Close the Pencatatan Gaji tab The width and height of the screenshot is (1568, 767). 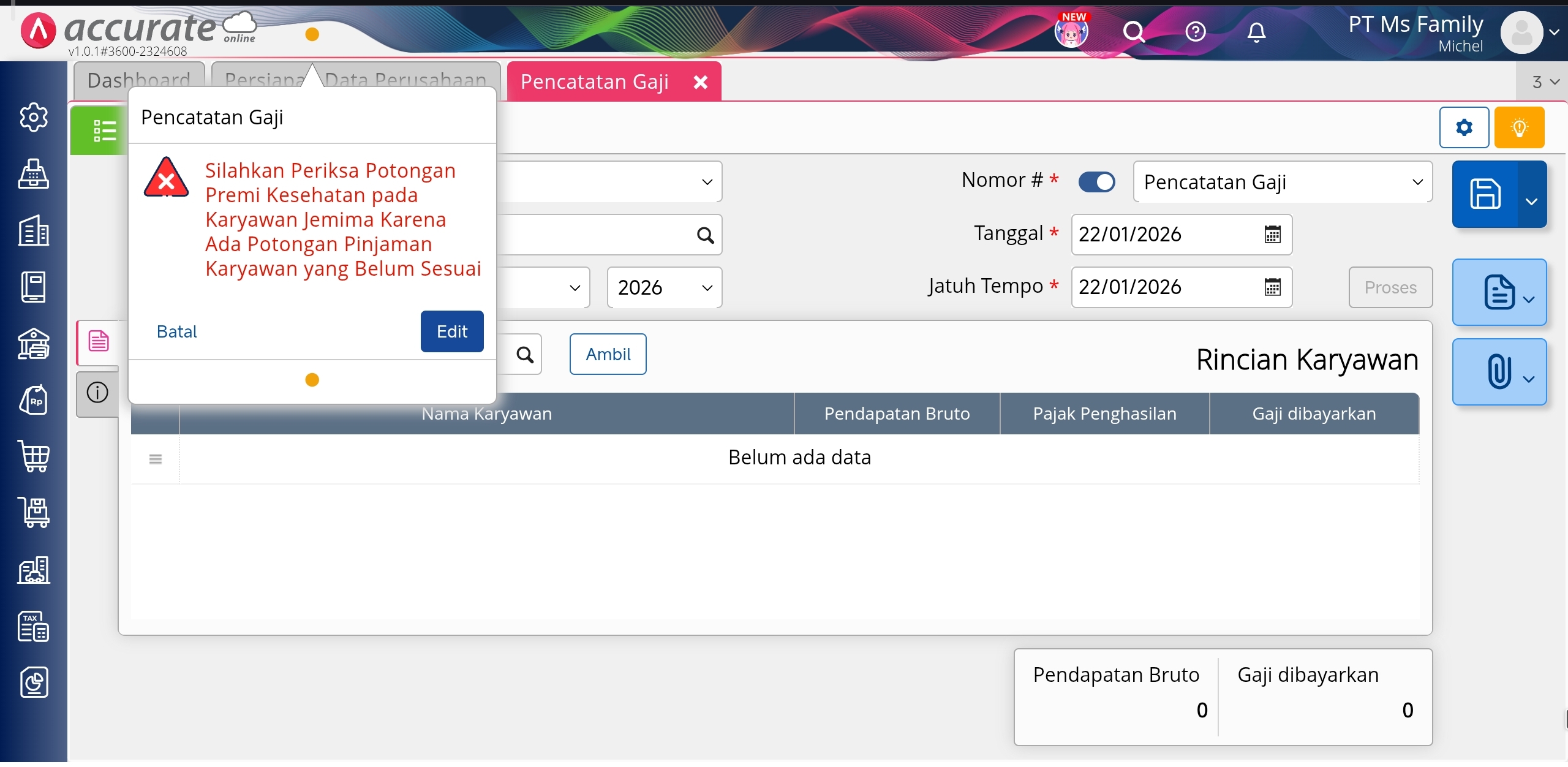[701, 82]
